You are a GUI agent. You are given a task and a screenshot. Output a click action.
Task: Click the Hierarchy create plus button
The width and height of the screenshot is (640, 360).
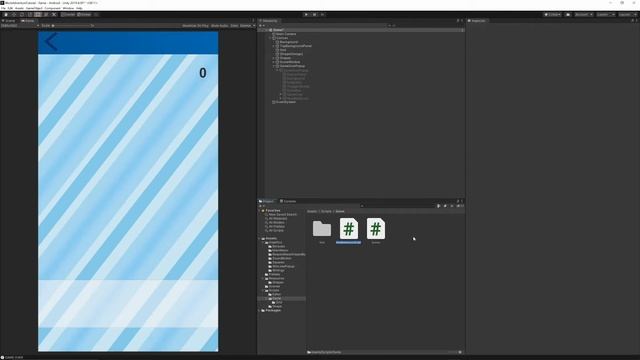pyautogui.click(x=261, y=26)
